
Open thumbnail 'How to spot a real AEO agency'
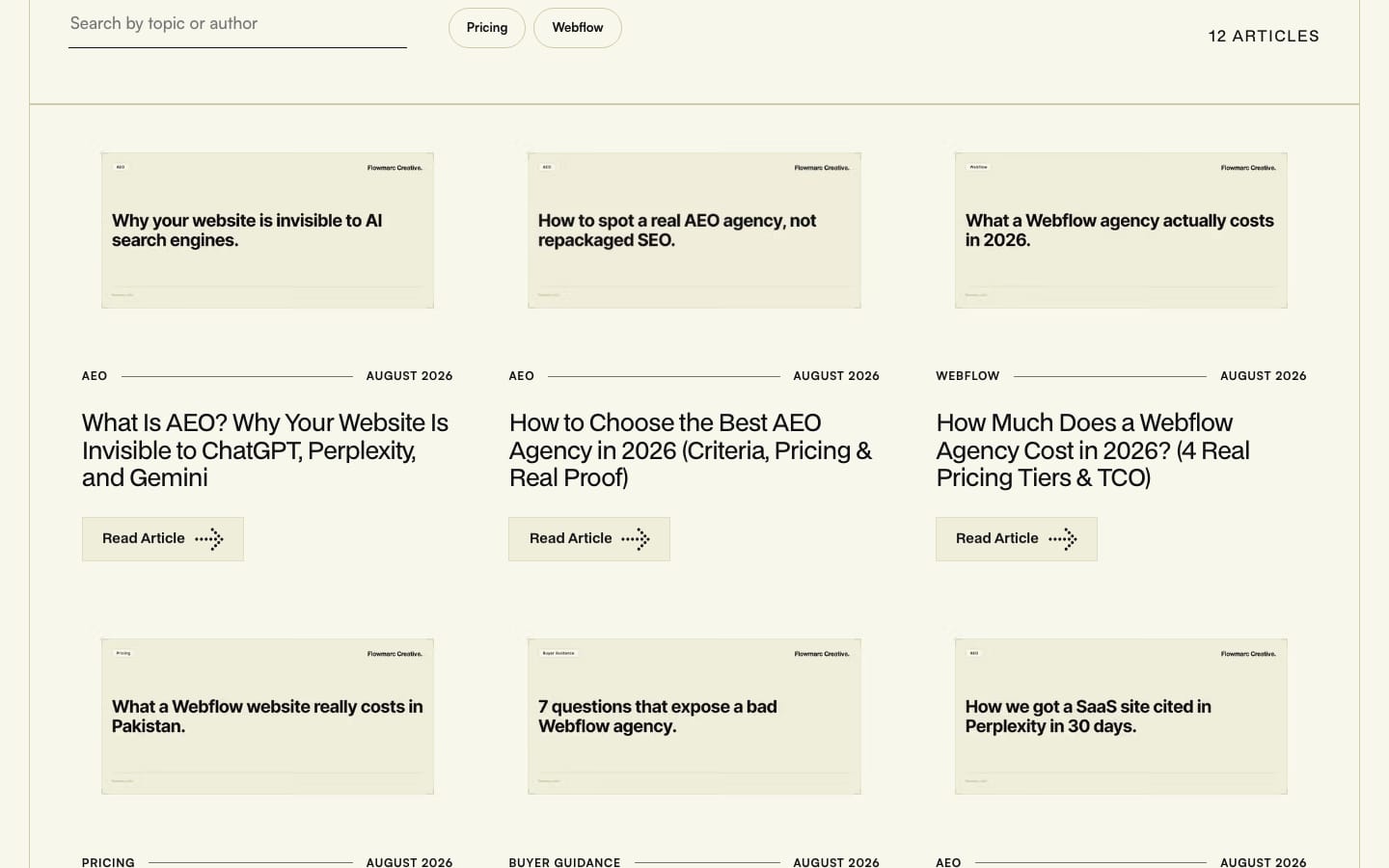click(694, 231)
